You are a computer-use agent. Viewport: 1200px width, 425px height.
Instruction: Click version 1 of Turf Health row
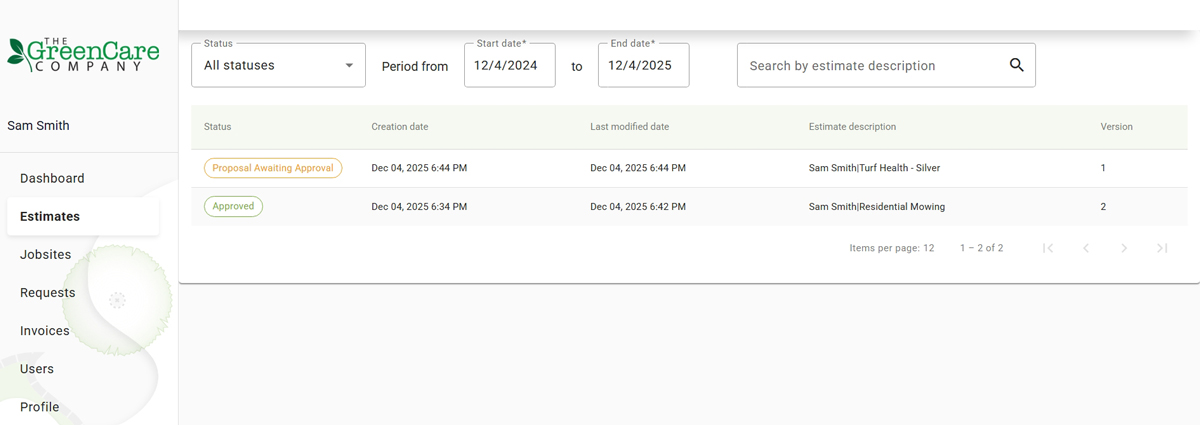[1104, 168]
